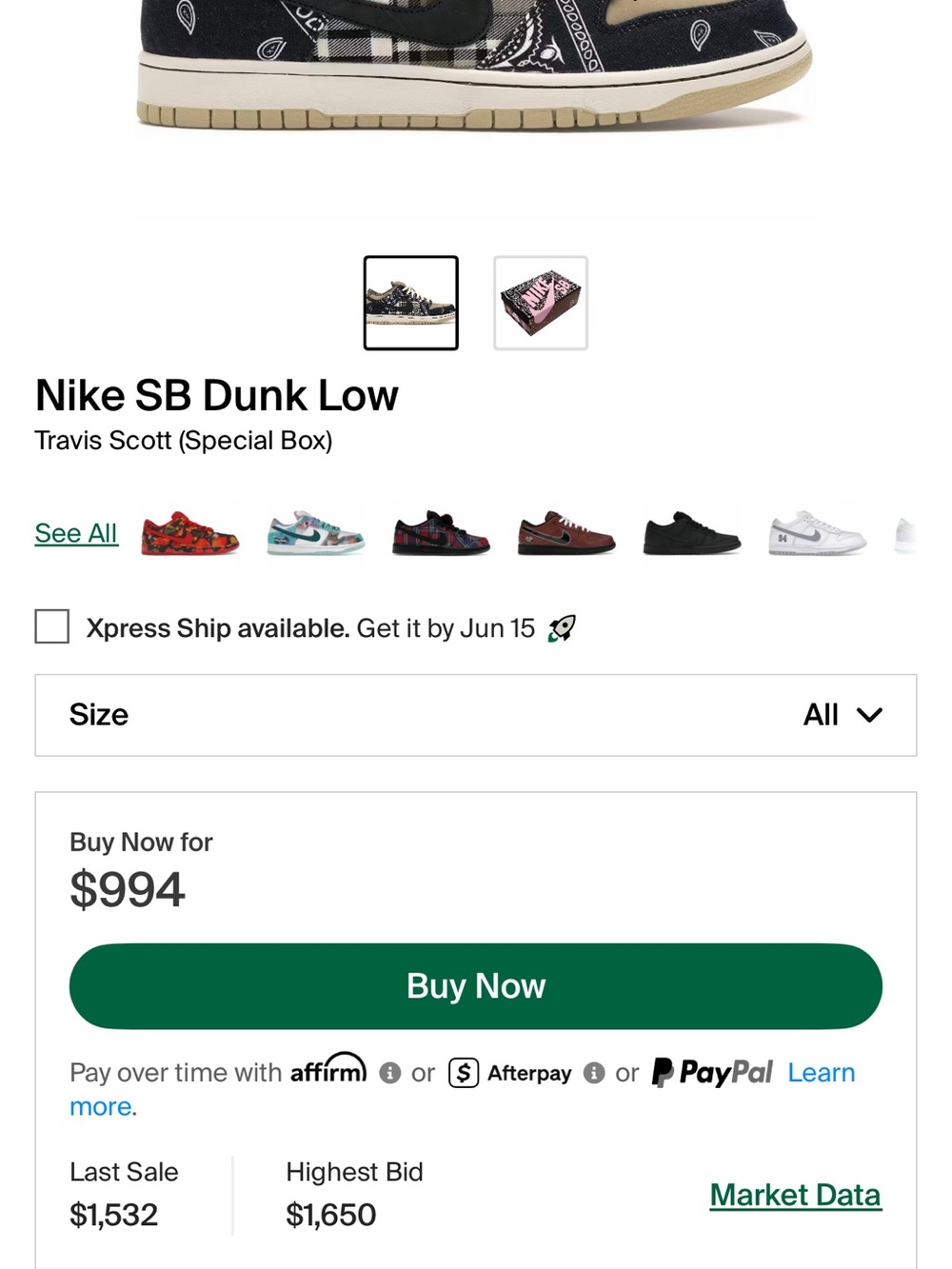Click the Affirm info icon
This screenshot has width=952, height=1269.
pyautogui.click(x=389, y=1073)
